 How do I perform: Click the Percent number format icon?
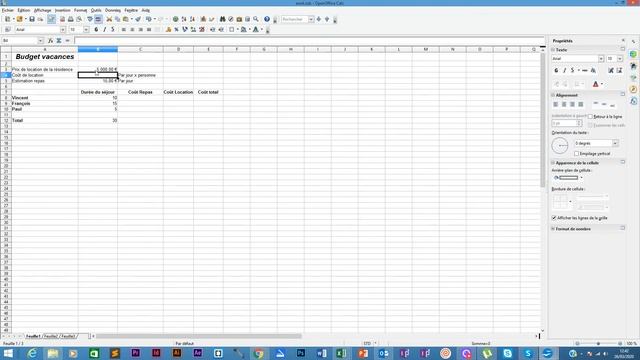[x=176, y=29]
